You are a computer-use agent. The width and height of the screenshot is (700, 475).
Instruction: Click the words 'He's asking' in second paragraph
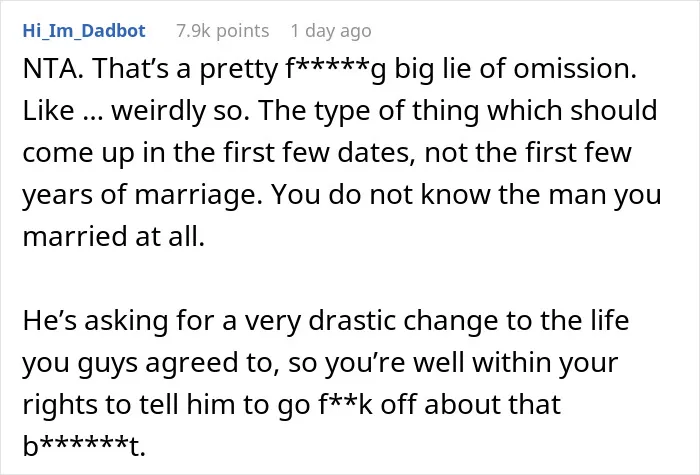[x=95, y=321]
